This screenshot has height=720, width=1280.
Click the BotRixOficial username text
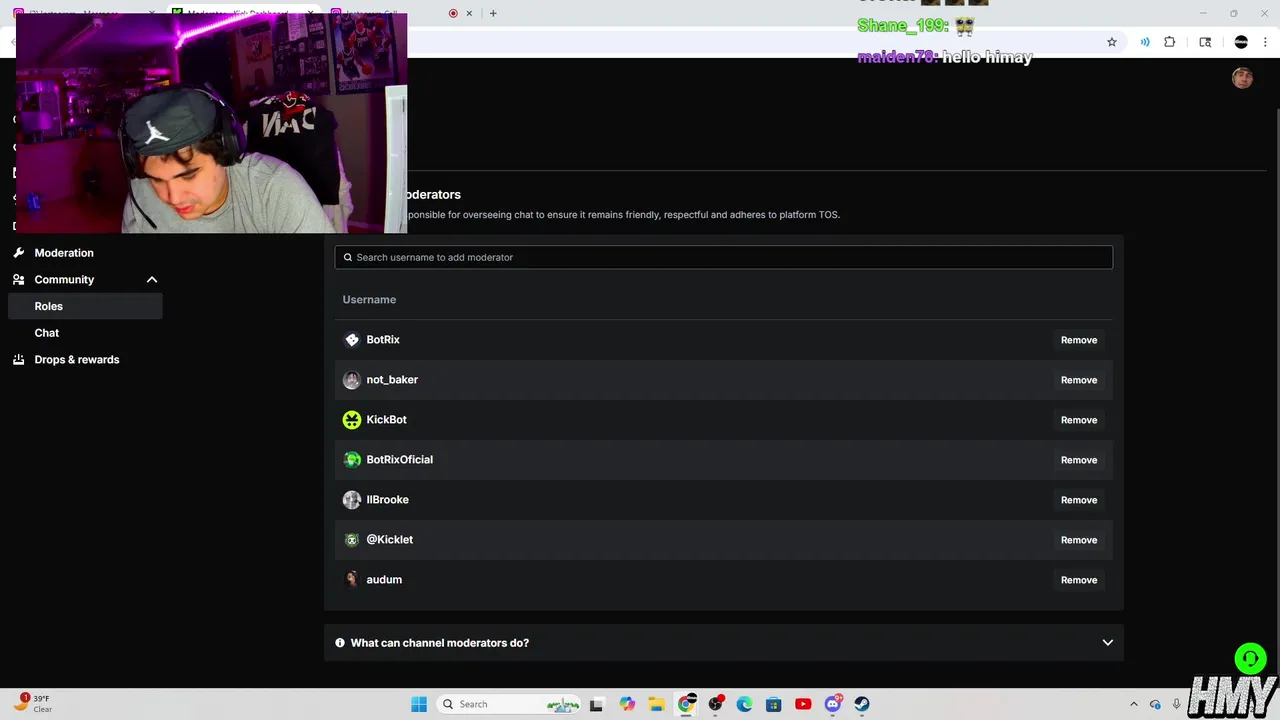point(399,460)
